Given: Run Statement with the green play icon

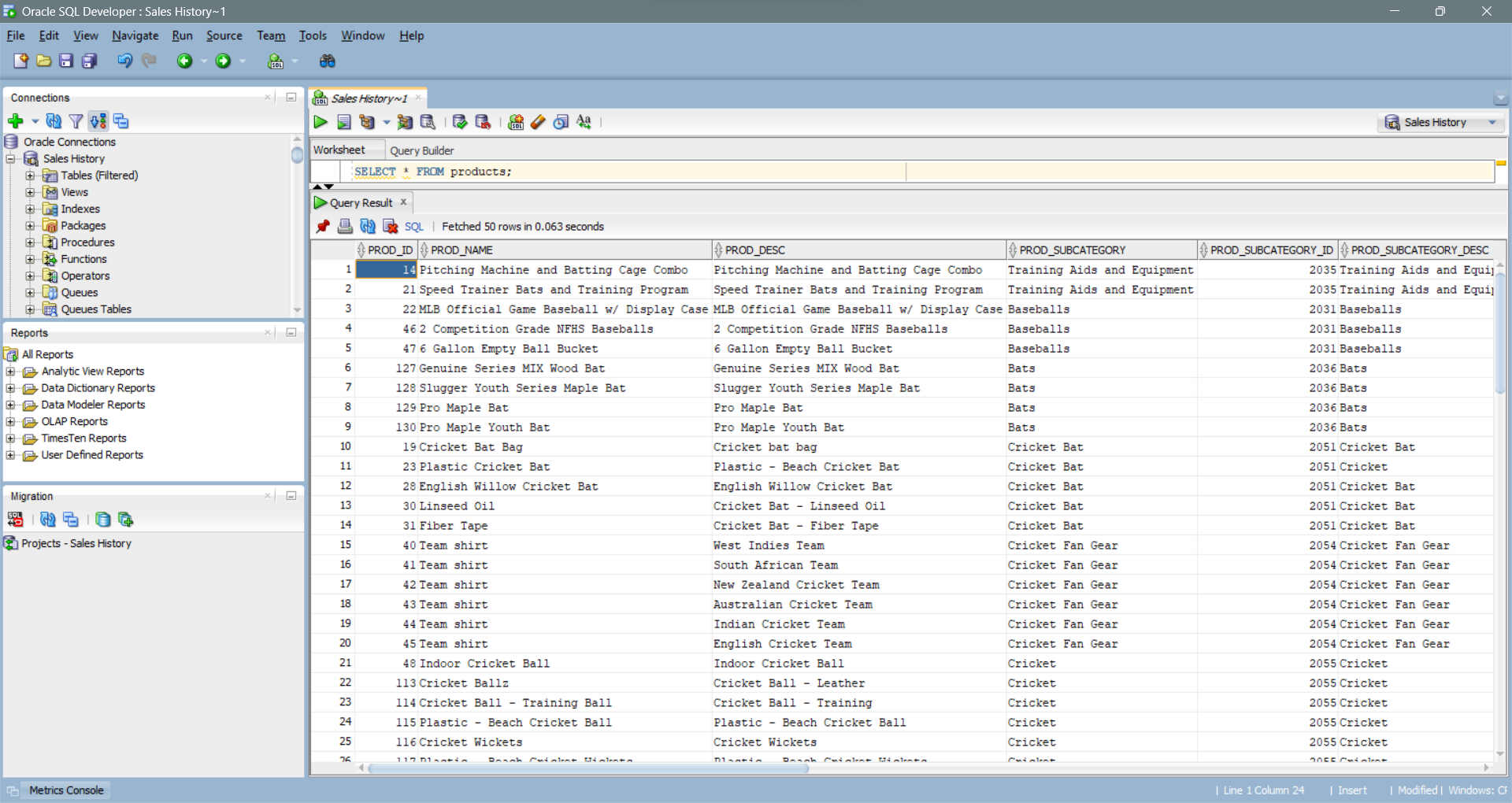Looking at the screenshot, I should coord(321,122).
